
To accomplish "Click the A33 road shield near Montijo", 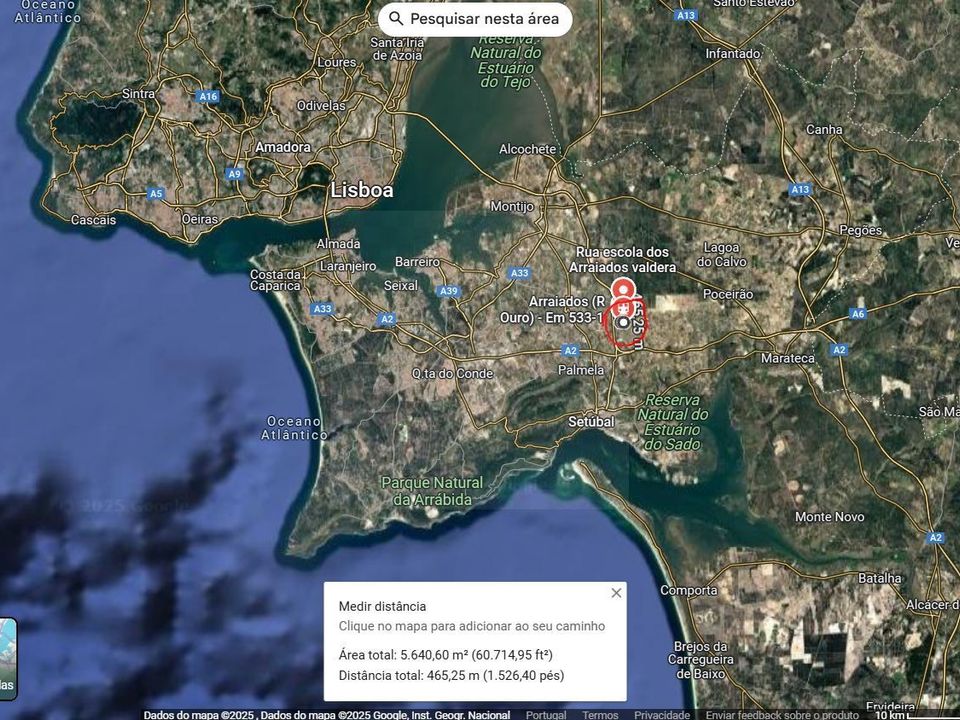I will (x=519, y=273).
